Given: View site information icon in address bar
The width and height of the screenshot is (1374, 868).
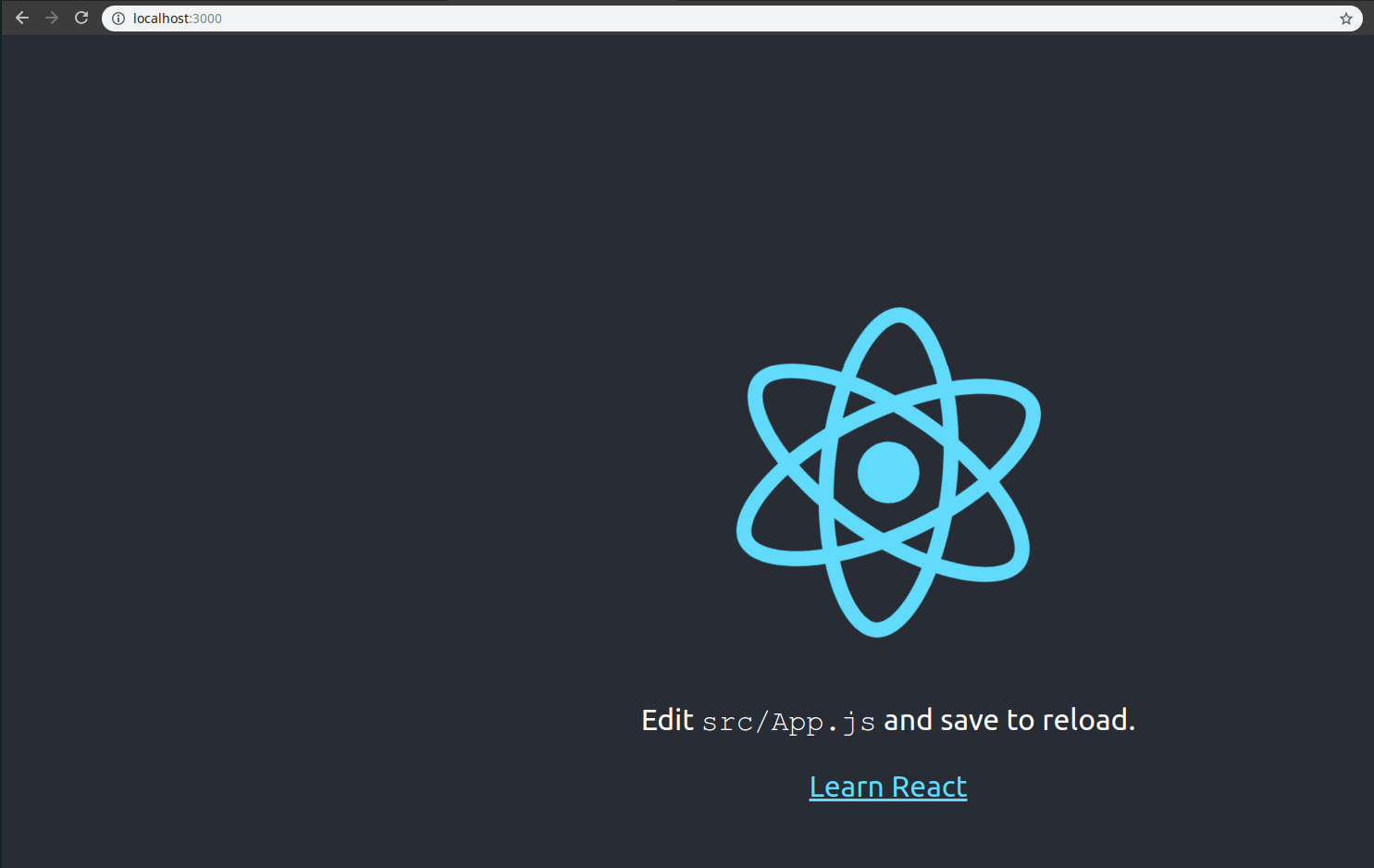Looking at the screenshot, I should [118, 19].
